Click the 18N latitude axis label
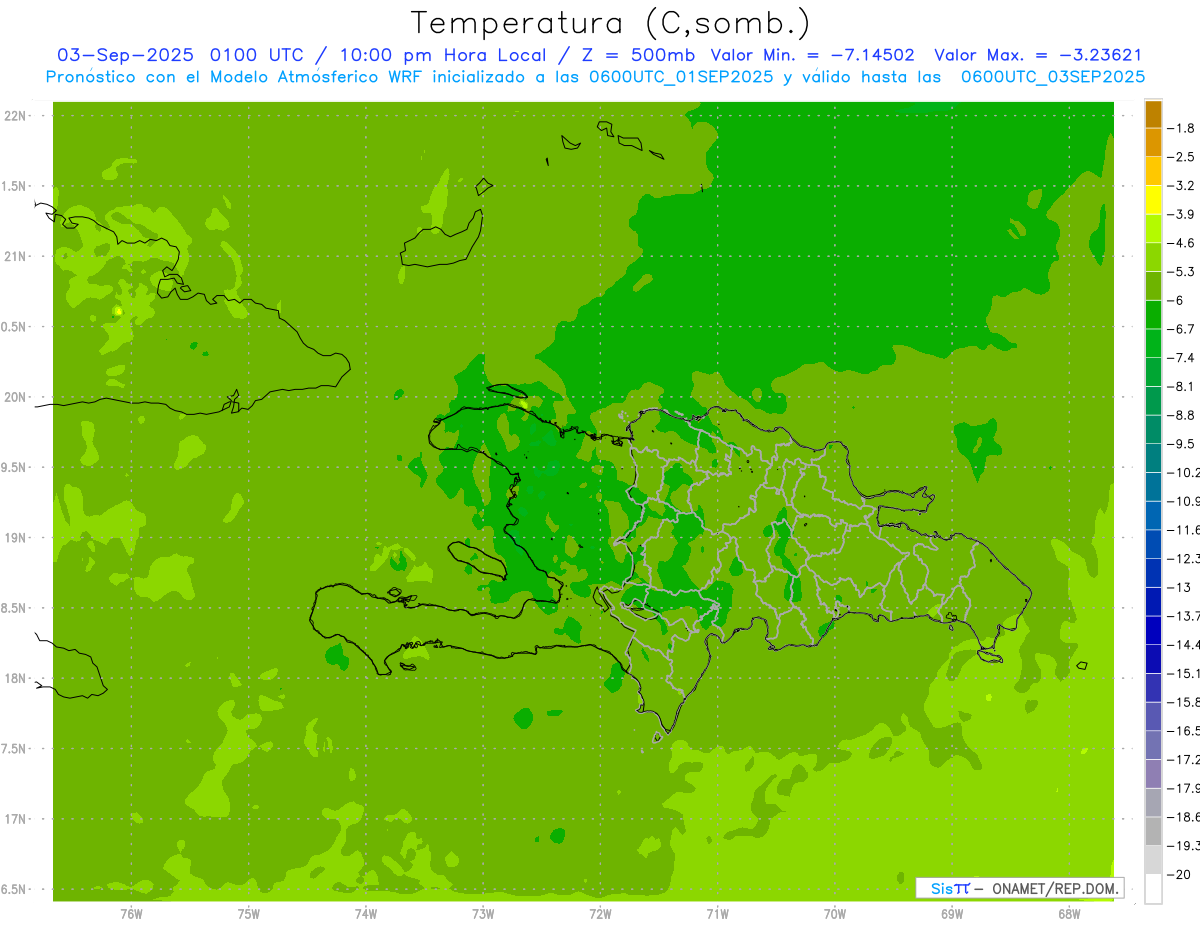Screen dimensions: 1200x927 [17, 678]
